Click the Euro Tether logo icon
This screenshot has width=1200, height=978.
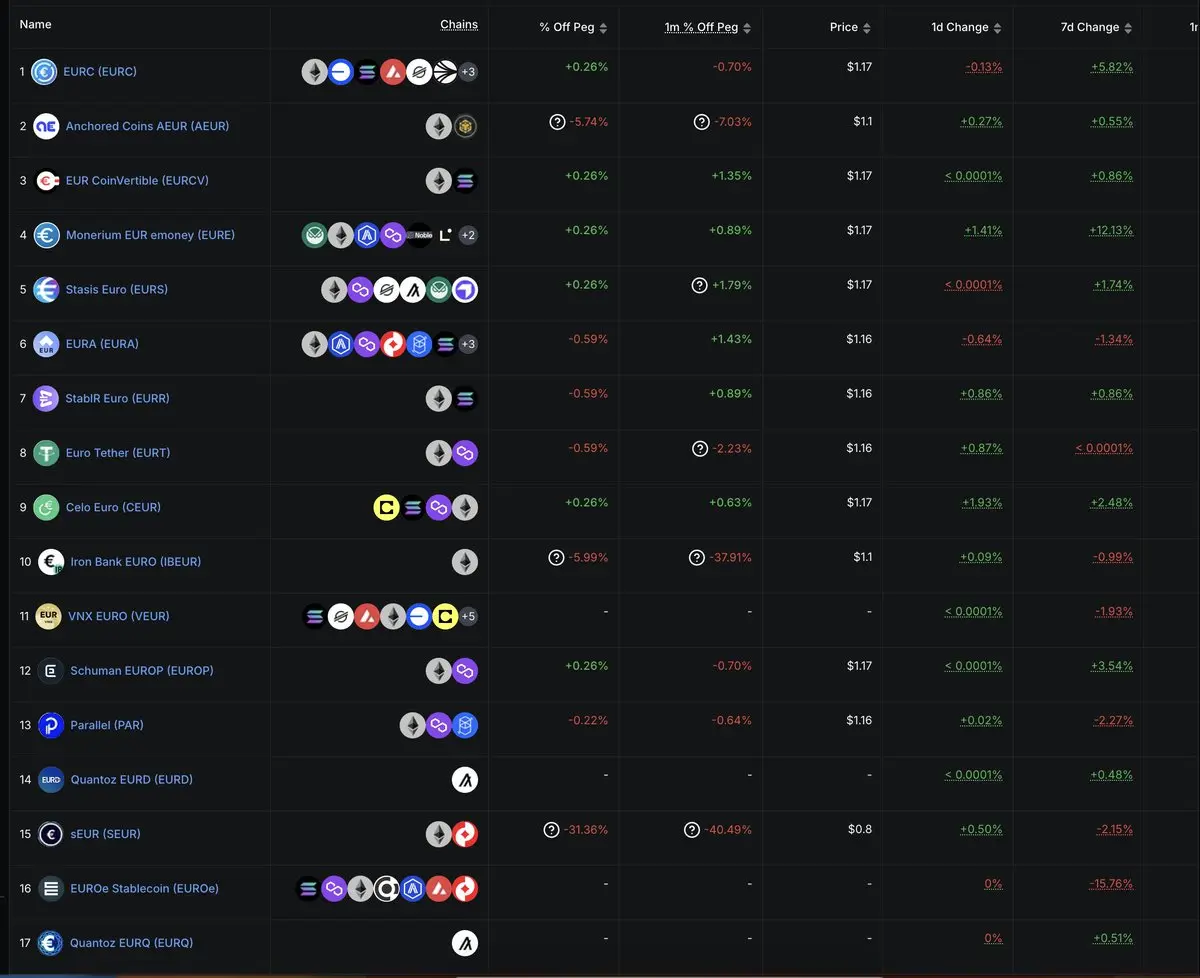coord(46,453)
